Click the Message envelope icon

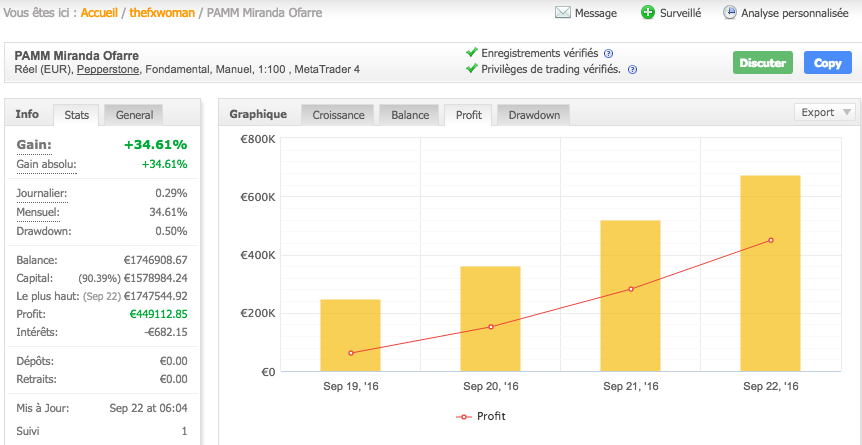[562, 13]
